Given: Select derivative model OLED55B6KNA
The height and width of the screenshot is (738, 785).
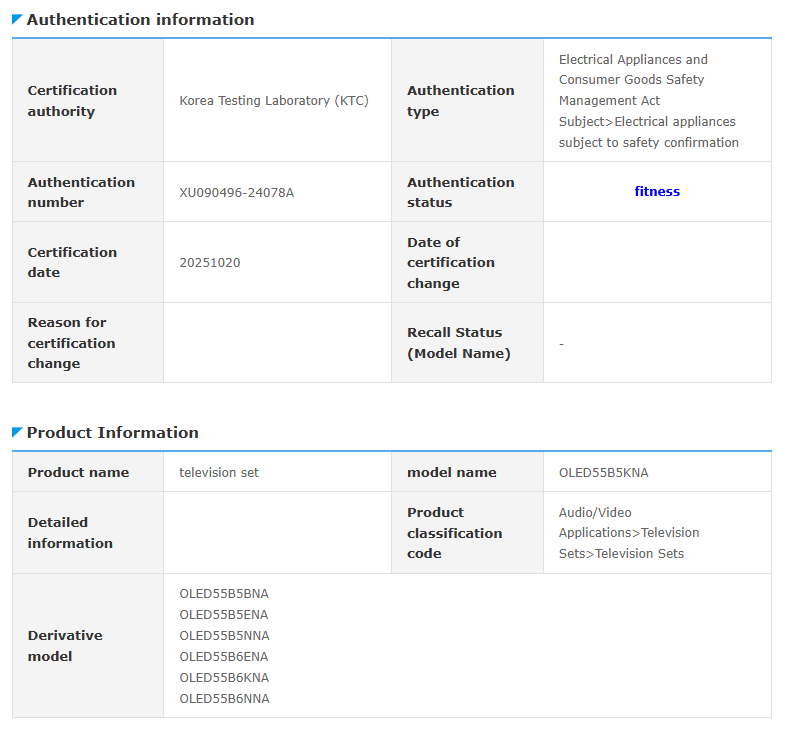Looking at the screenshot, I should [224, 678].
